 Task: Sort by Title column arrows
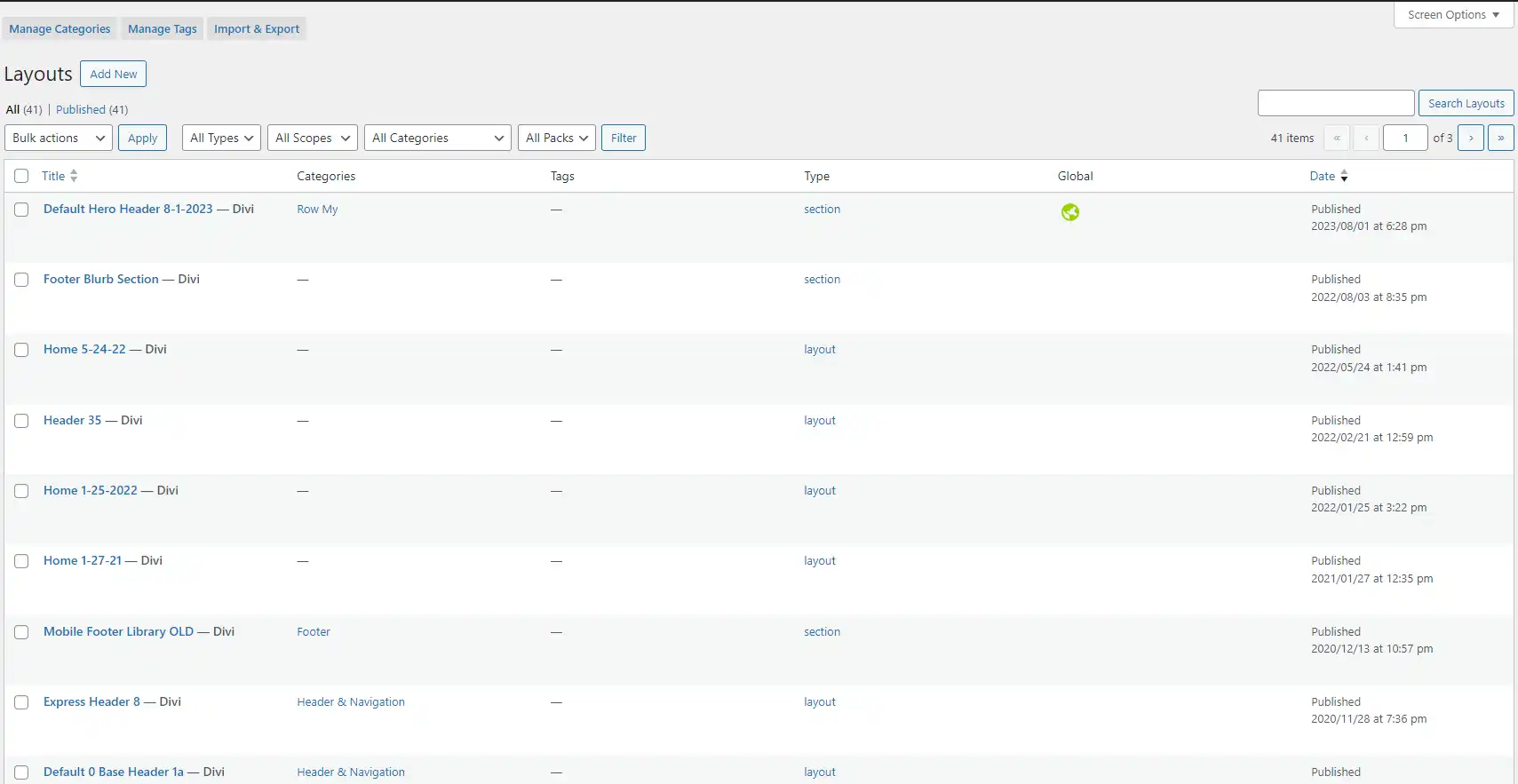click(74, 176)
